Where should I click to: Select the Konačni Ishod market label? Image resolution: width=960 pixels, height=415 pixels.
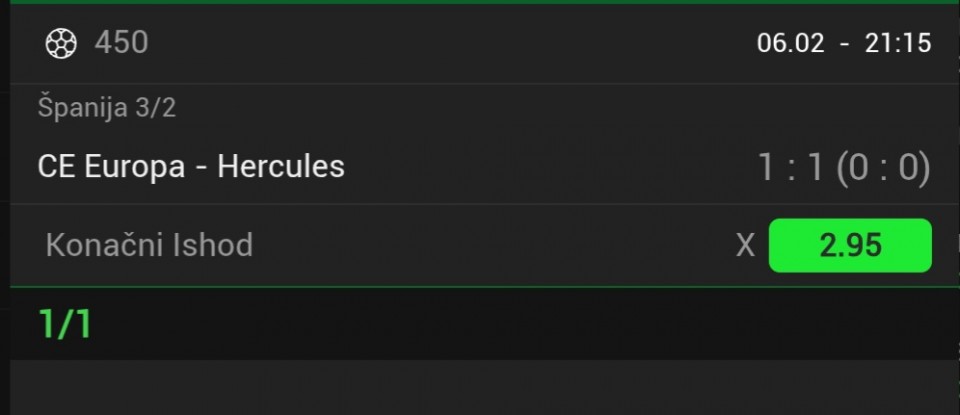pyautogui.click(x=149, y=245)
